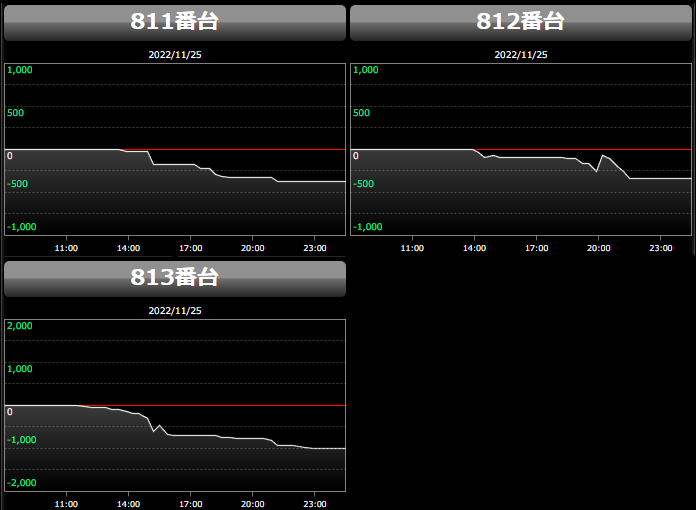696x510 pixels.
Task: Click the 2022/11/25 date above 811 chart
Action: tap(175, 55)
